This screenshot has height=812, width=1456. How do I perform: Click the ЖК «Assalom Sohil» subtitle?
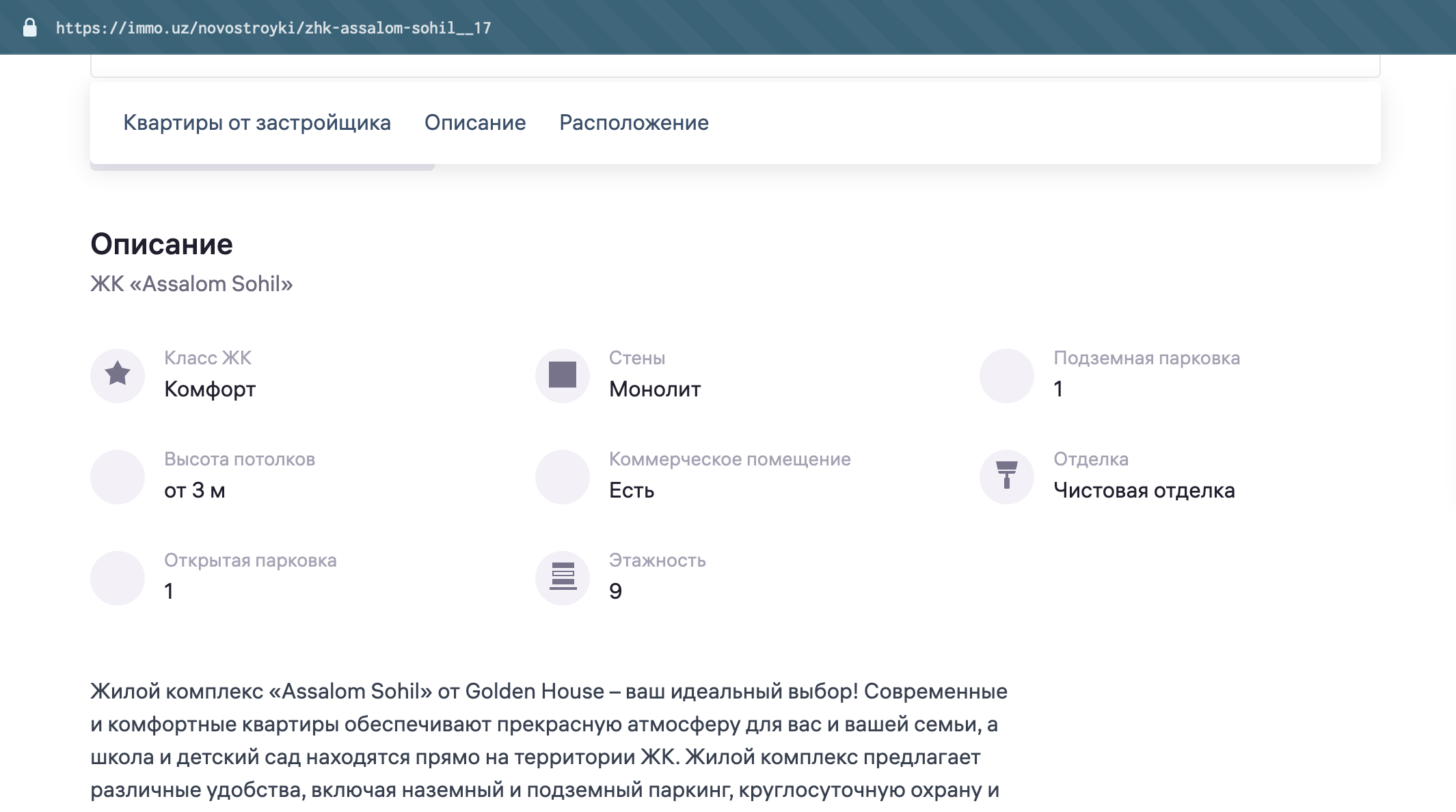point(191,284)
